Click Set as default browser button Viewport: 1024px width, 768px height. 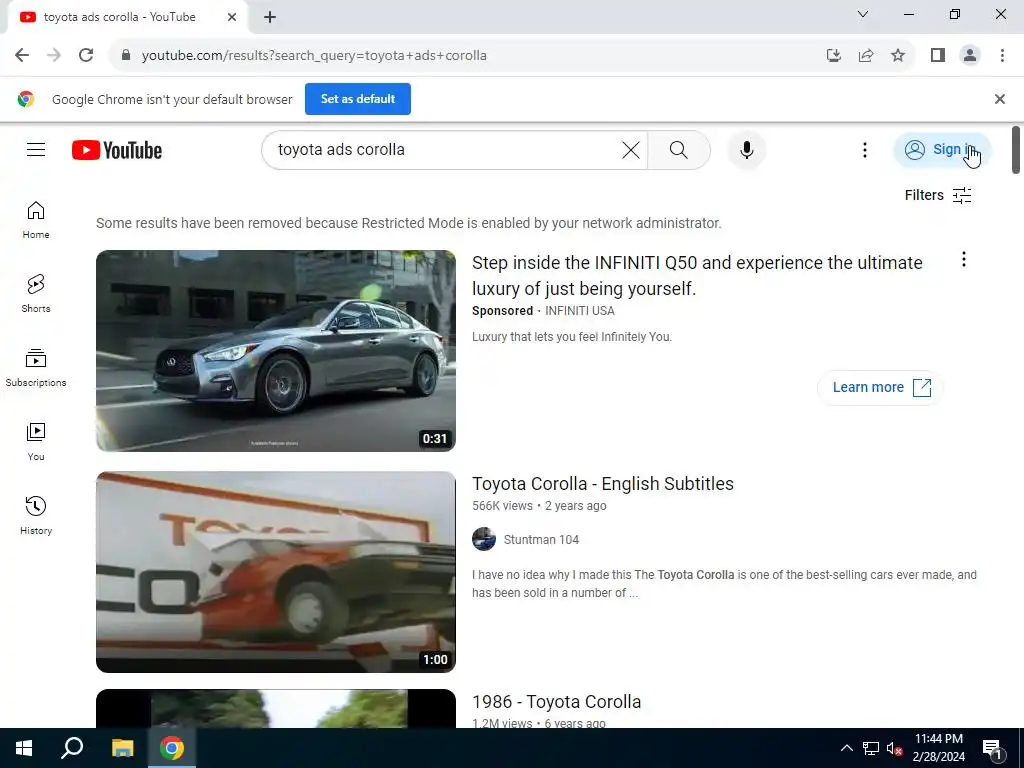(x=358, y=99)
